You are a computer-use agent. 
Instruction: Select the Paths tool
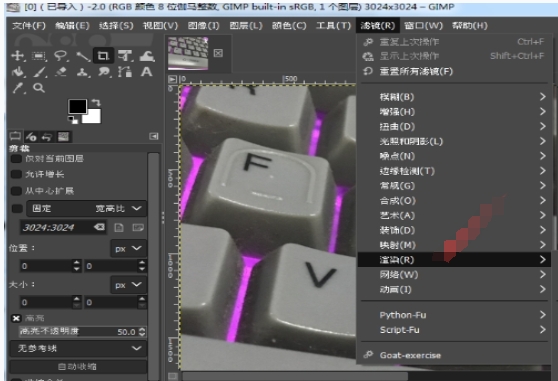tap(125, 72)
